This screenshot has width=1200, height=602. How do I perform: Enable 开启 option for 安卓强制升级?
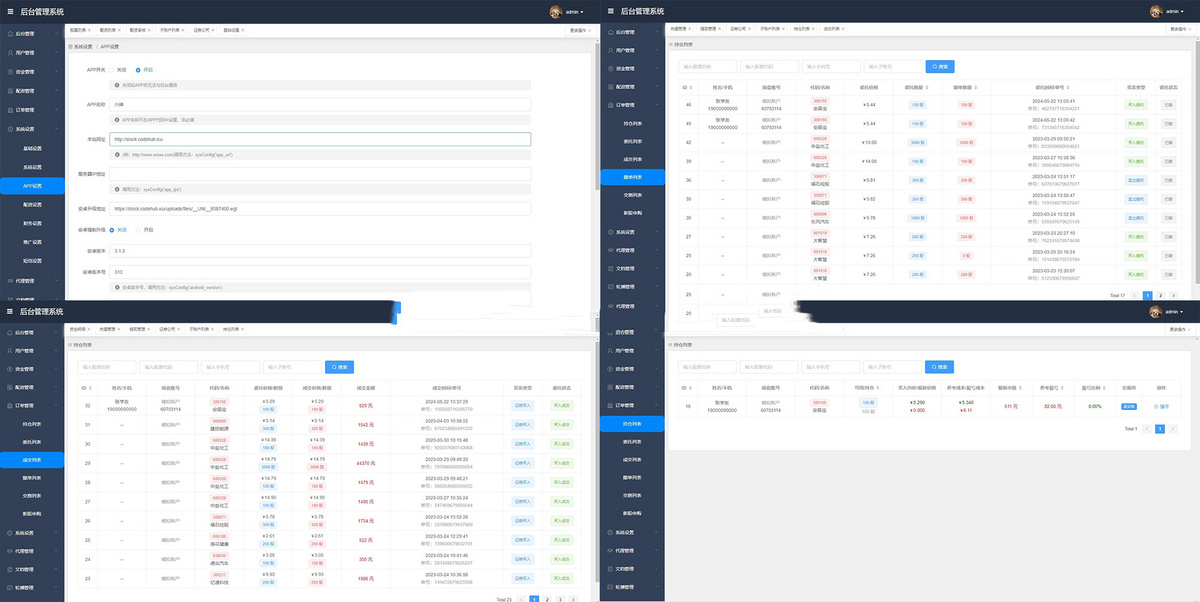click(138, 230)
